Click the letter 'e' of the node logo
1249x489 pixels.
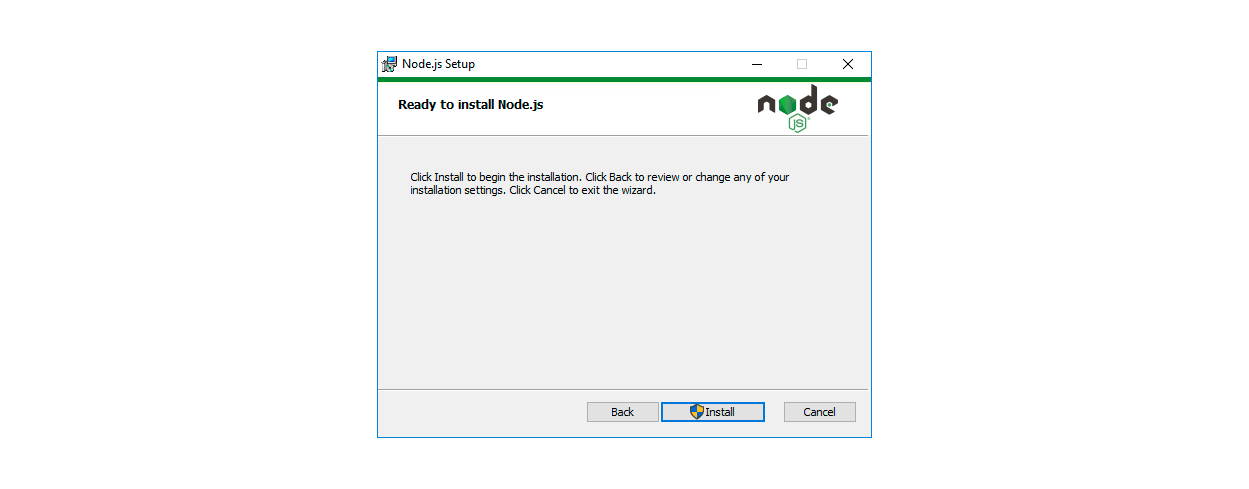point(829,104)
